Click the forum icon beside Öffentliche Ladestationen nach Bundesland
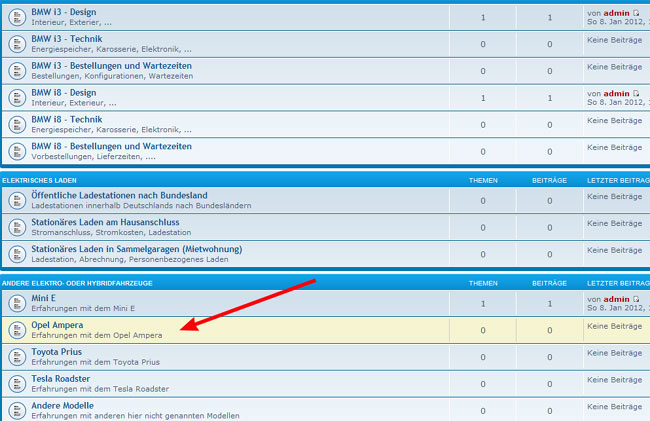Image resolution: width=650 pixels, height=421 pixels. coord(16,200)
